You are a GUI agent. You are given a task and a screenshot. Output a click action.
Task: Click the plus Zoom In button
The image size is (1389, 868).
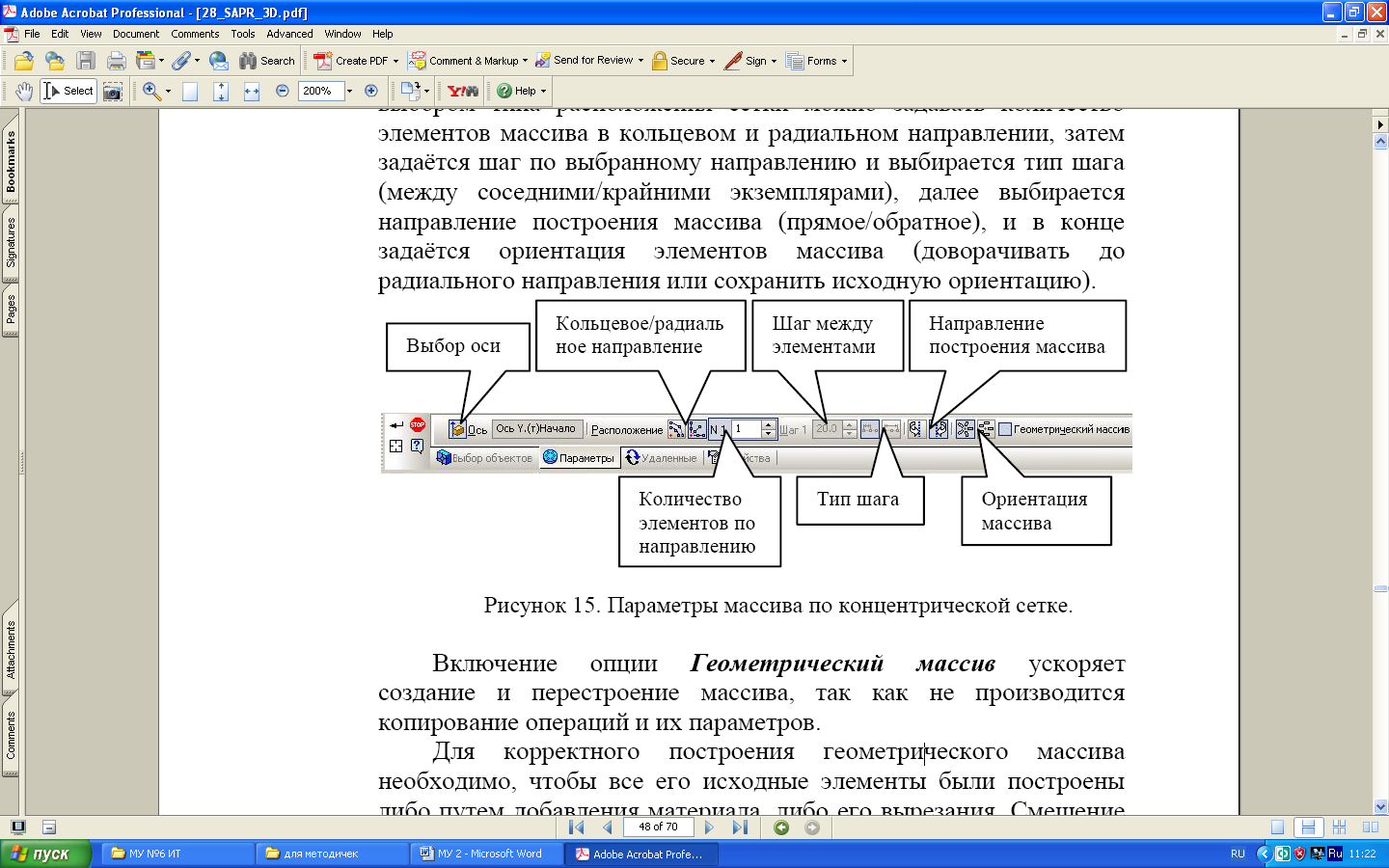(x=370, y=91)
